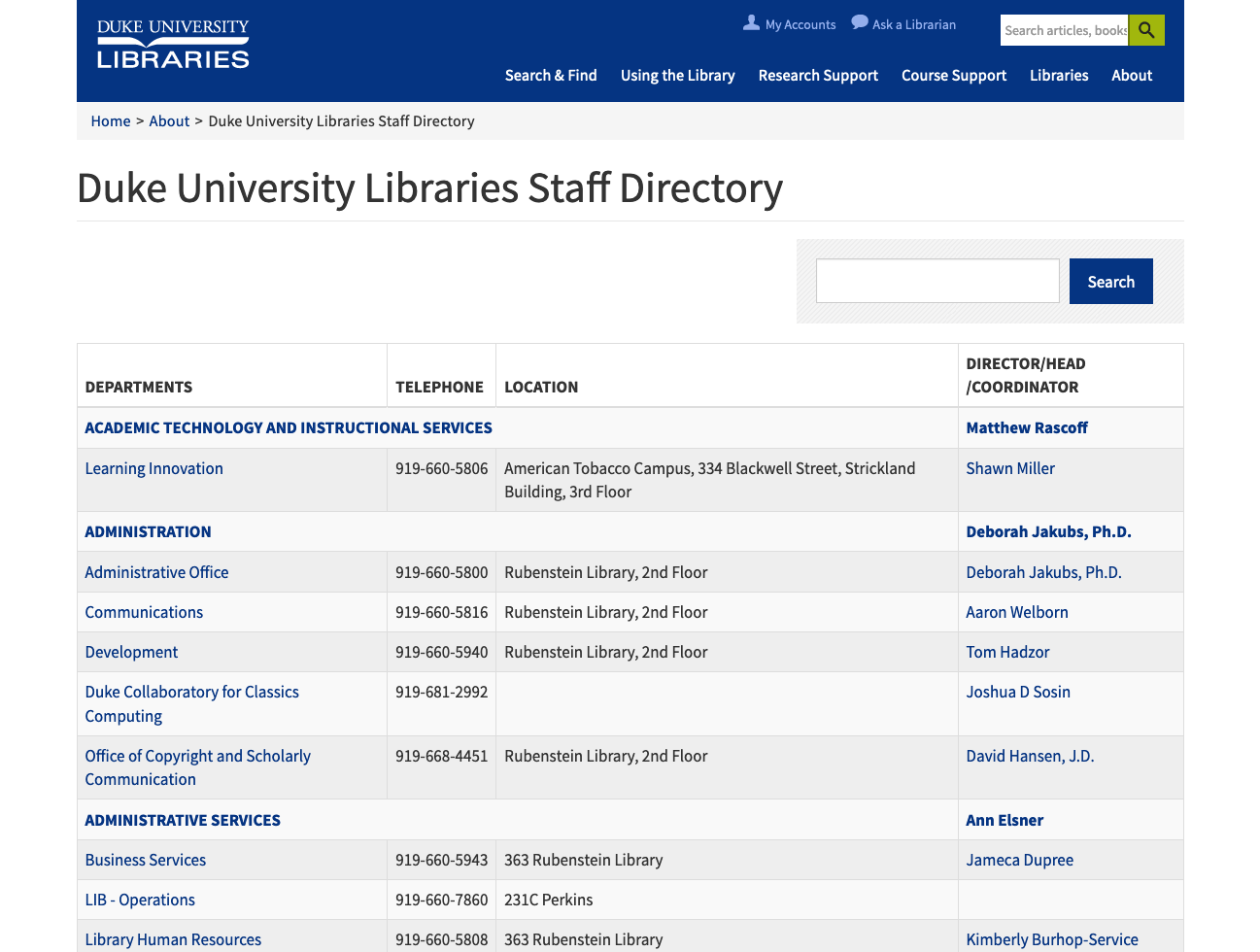Open Deborah Jakubs link in Administrative Office row

1043,572
